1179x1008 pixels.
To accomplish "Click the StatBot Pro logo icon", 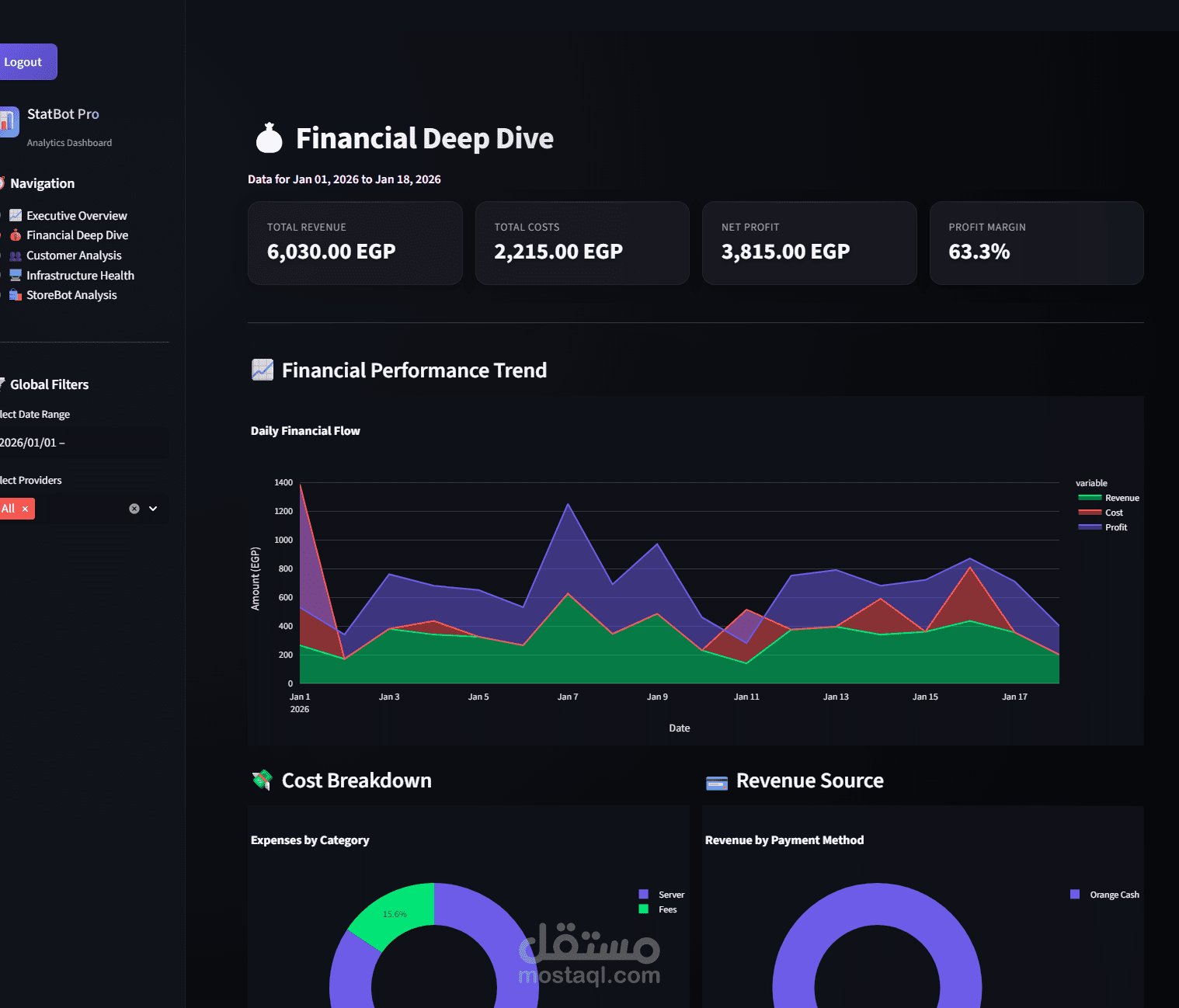I will [9, 122].
